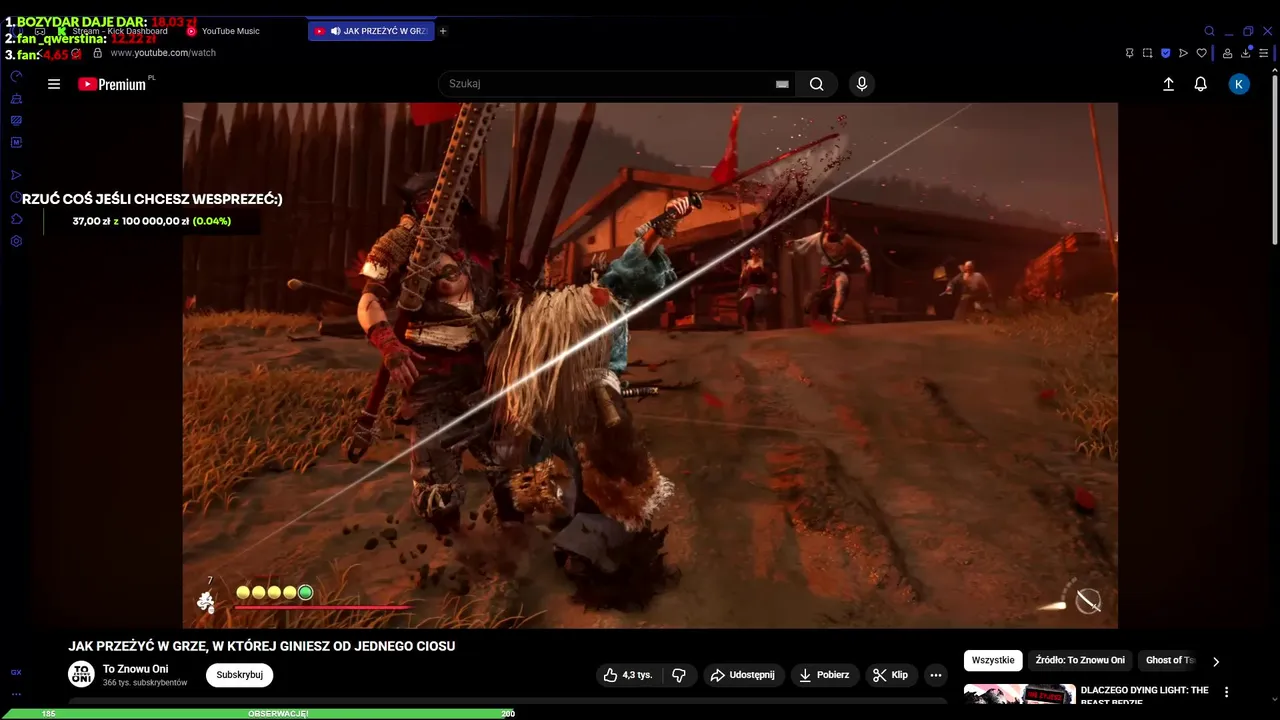The height and width of the screenshot is (720, 1280).
Task: Open a new browser tab with plus
Action: pos(443,31)
